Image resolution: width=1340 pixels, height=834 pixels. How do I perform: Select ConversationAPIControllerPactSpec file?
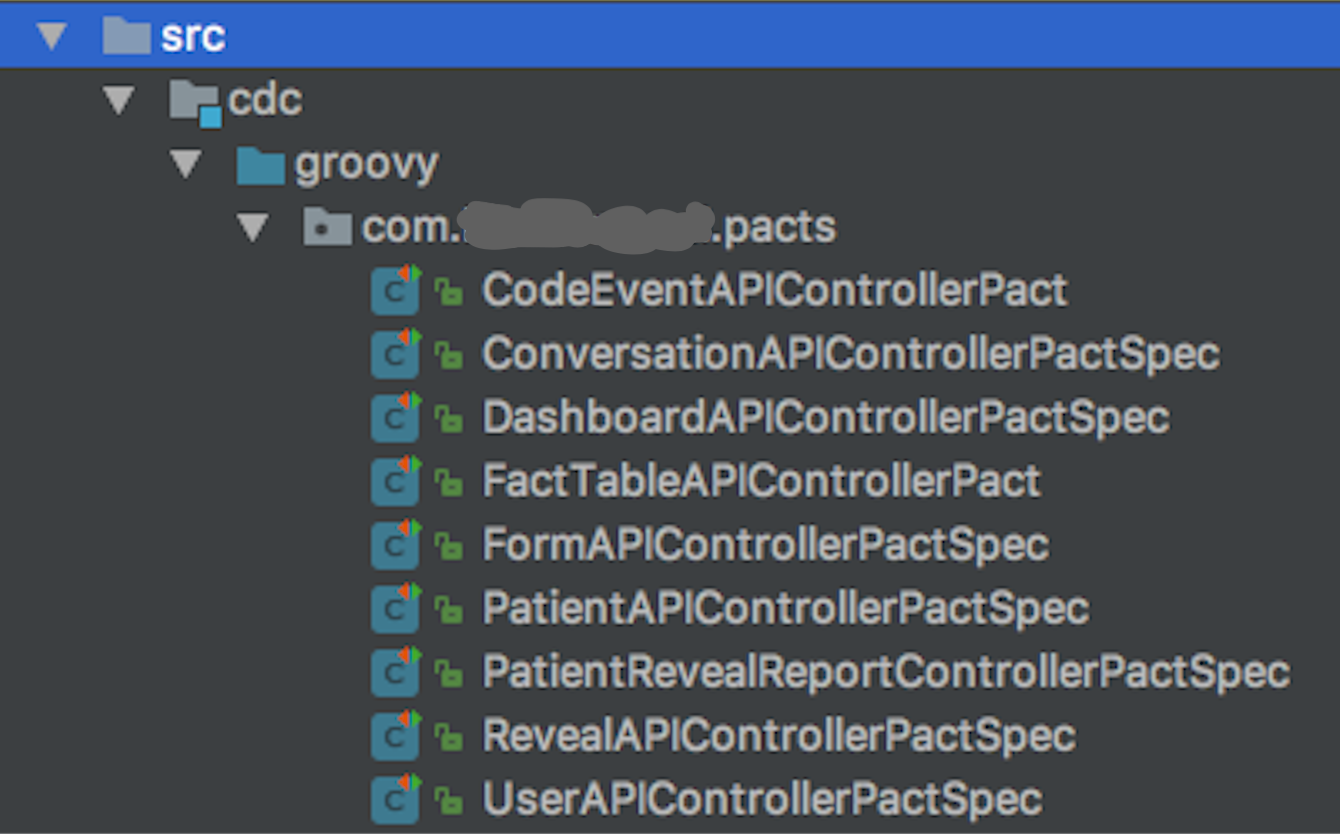(851, 354)
